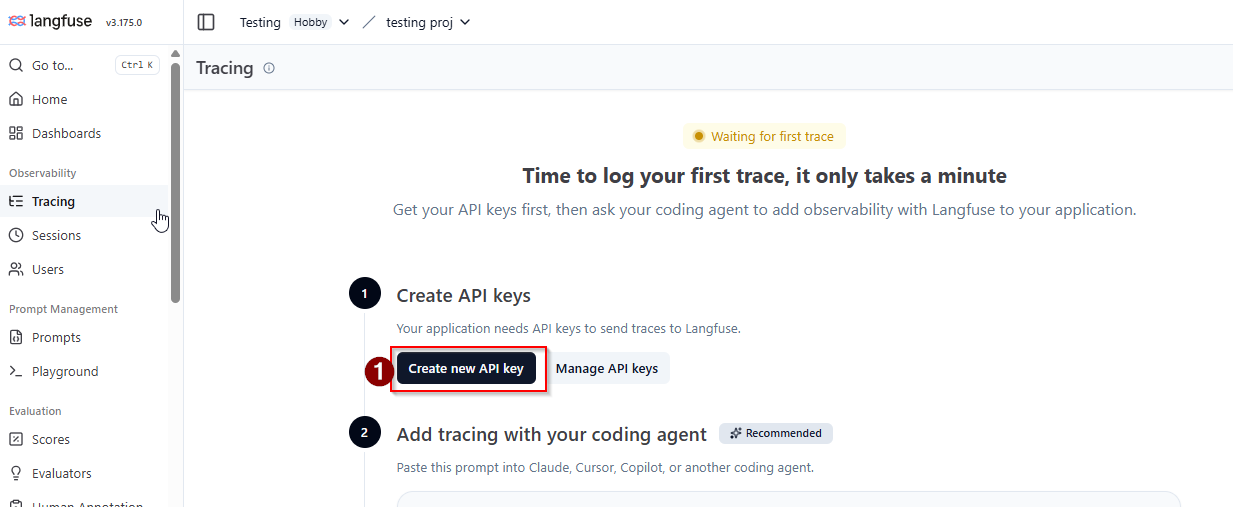Click Add tracing with your coding agent heading
The width and height of the screenshot is (1233, 507).
552,434
